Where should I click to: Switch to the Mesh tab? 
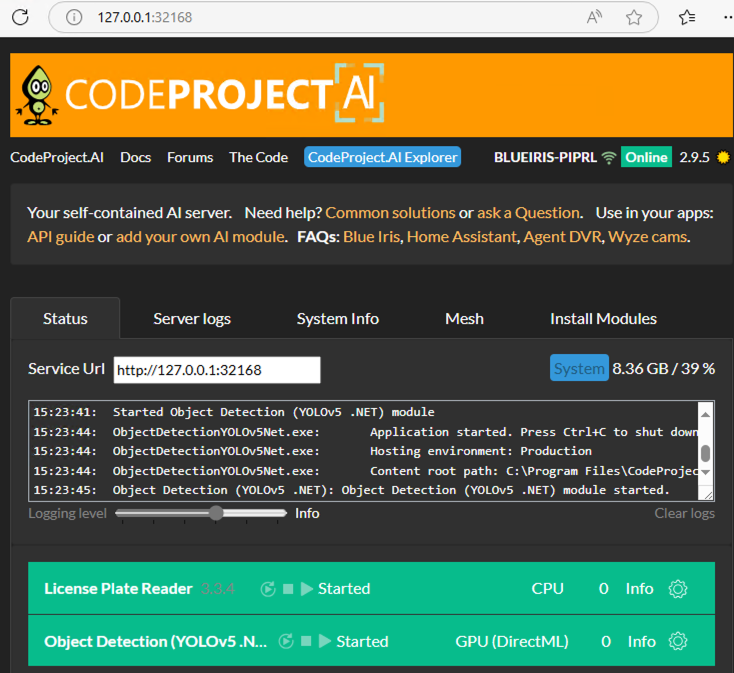[464, 319]
